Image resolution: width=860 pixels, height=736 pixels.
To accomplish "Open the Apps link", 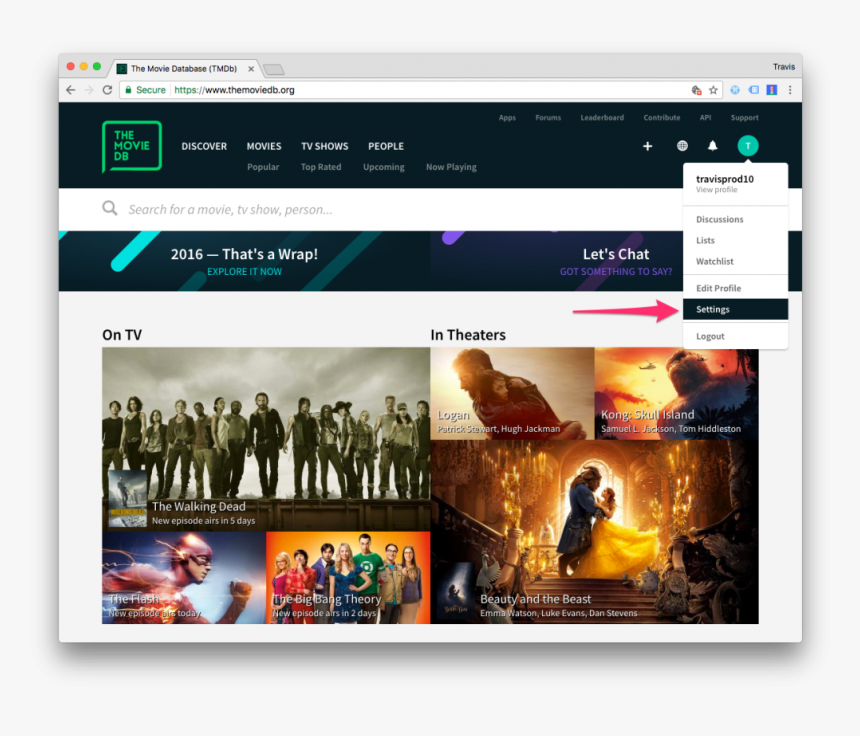I will pos(507,117).
